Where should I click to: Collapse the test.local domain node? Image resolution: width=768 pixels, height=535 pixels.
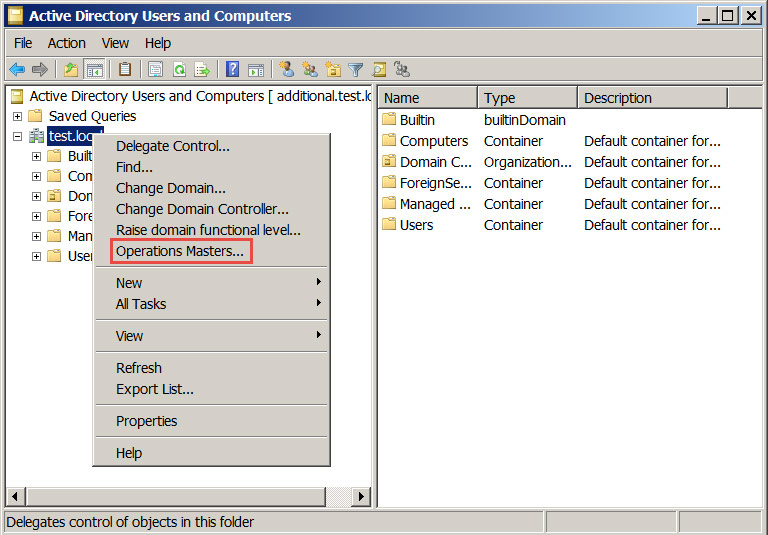coord(17,136)
